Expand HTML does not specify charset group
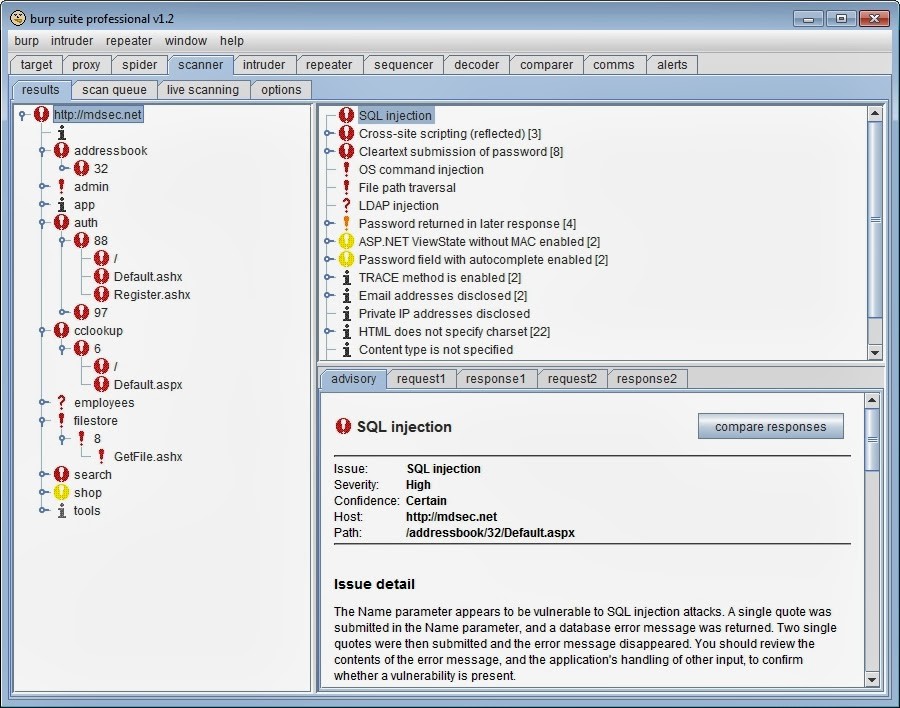The width and height of the screenshot is (900, 708). 328,331
